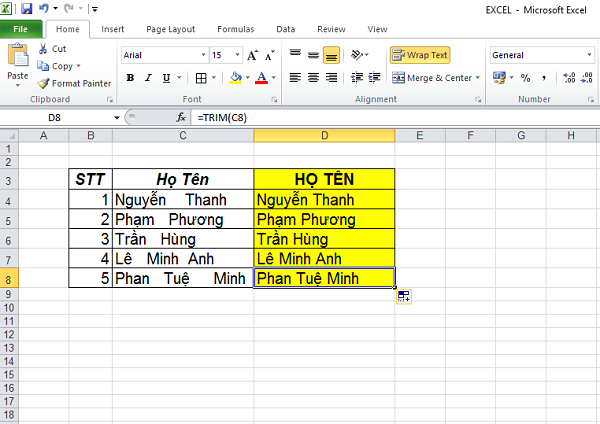This screenshot has width=600, height=424.
Task: Select cell containing Nguyễn Thanh in column D
Action: tap(324, 199)
